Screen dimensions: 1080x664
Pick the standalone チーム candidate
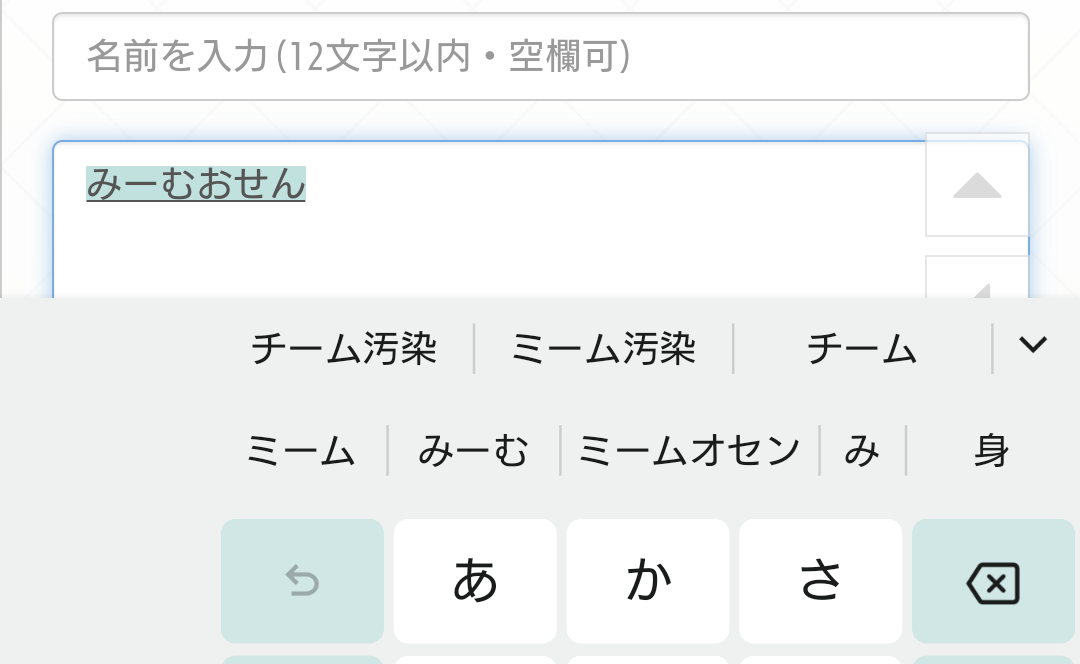click(x=861, y=349)
